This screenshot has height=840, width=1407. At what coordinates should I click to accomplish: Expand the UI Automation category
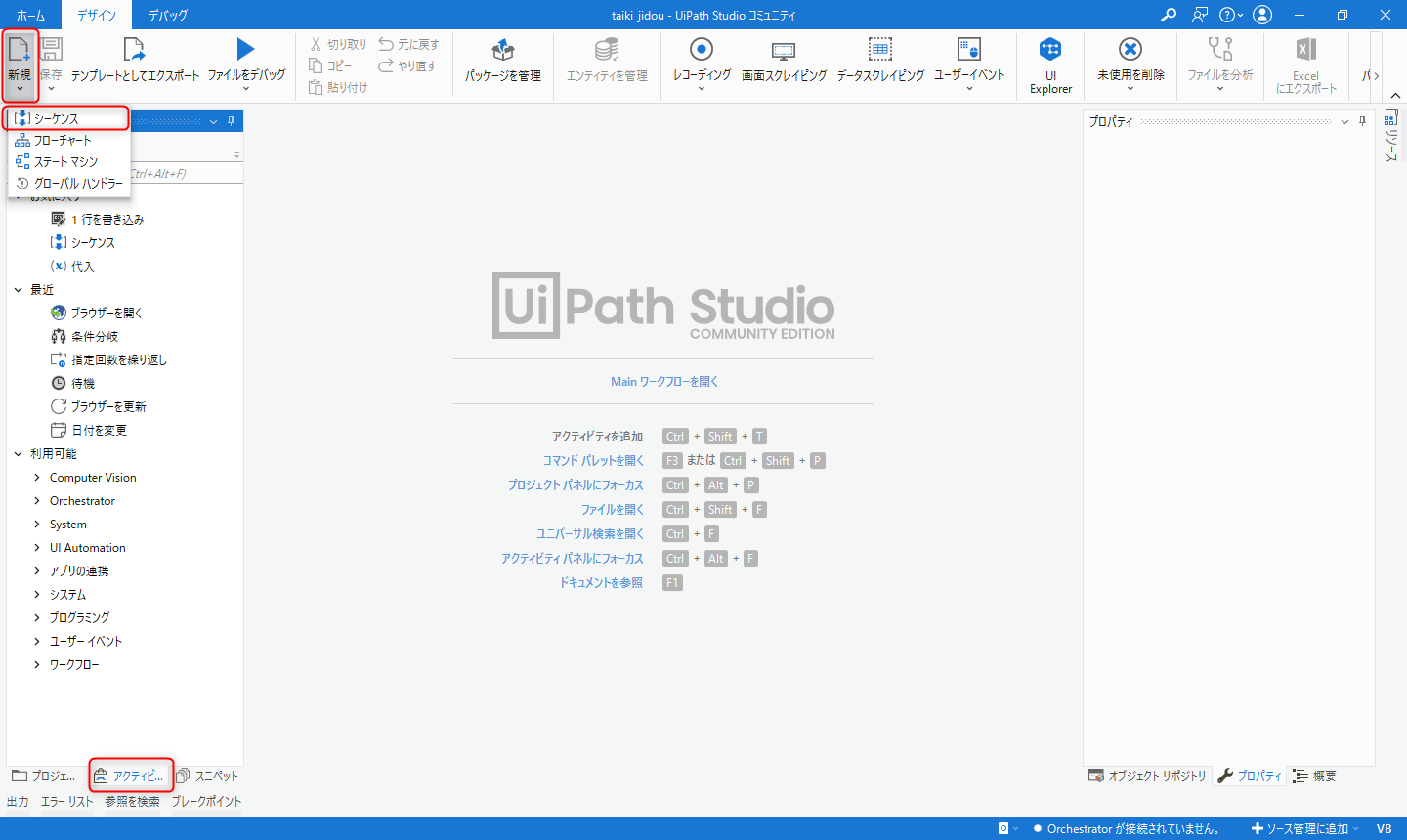tap(37, 548)
